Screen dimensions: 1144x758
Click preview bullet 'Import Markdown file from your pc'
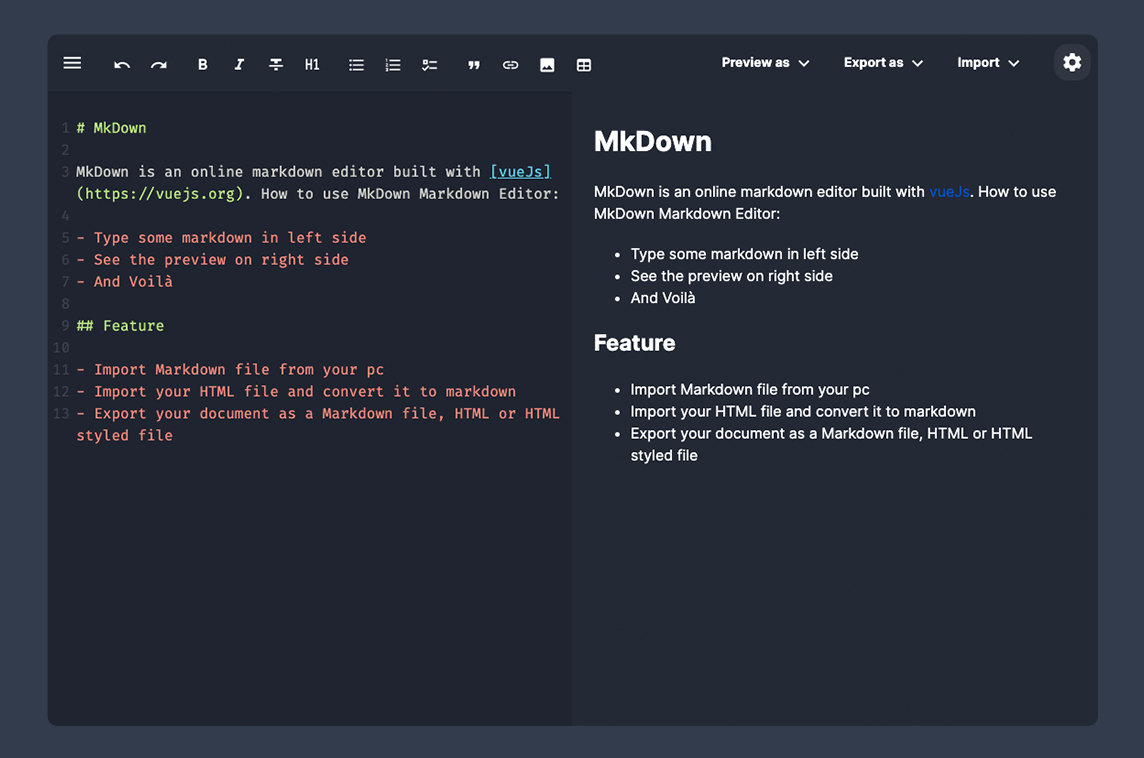(750, 390)
